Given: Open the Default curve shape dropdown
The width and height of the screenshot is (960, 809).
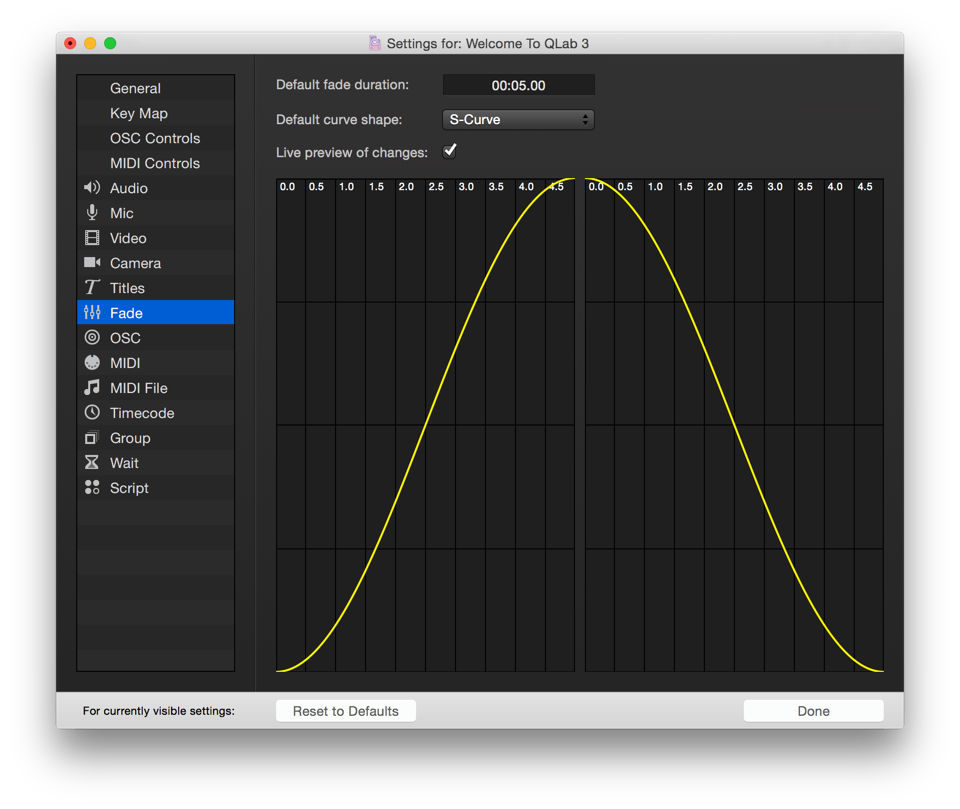Looking at the screenshot, I should (518, 120).
